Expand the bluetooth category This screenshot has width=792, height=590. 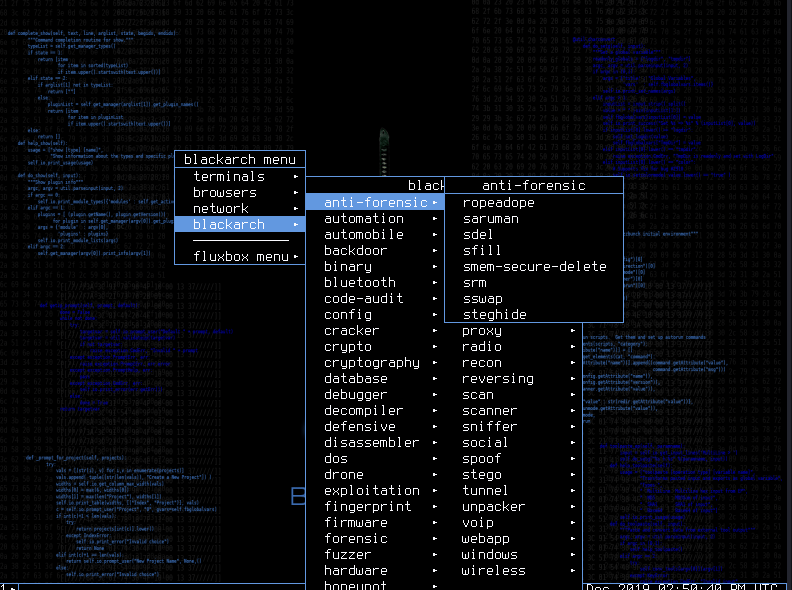pyautogui.click(x=375, y=283)
